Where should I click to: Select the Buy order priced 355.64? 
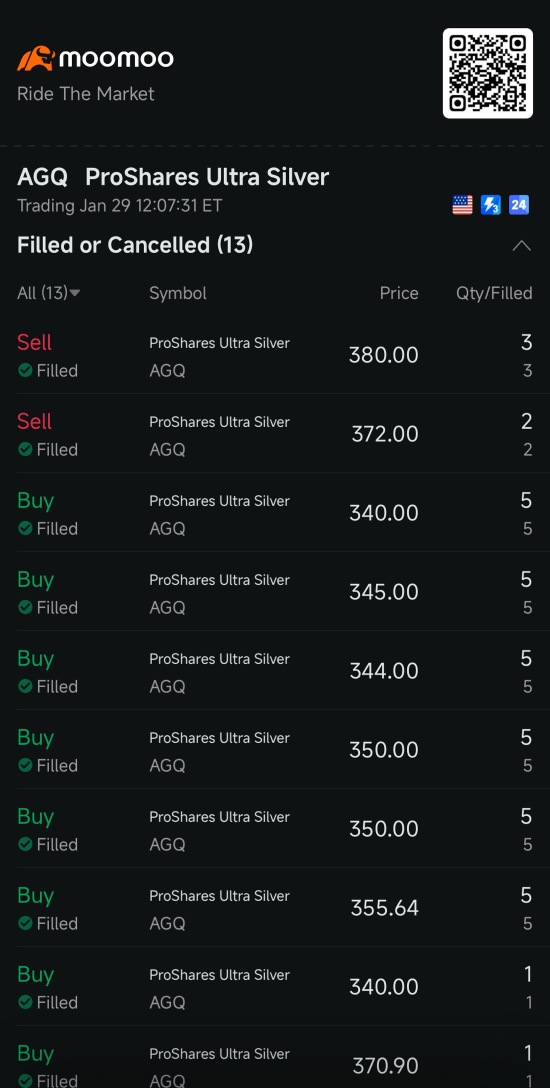click(275, 908)
